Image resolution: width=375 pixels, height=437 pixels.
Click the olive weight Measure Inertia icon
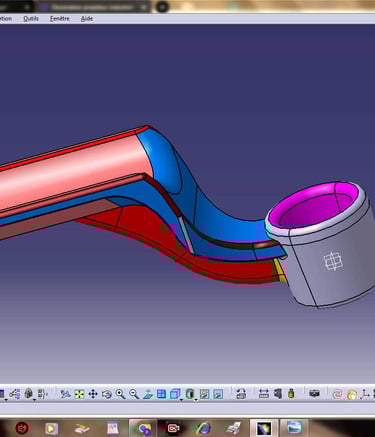[291, 394]
